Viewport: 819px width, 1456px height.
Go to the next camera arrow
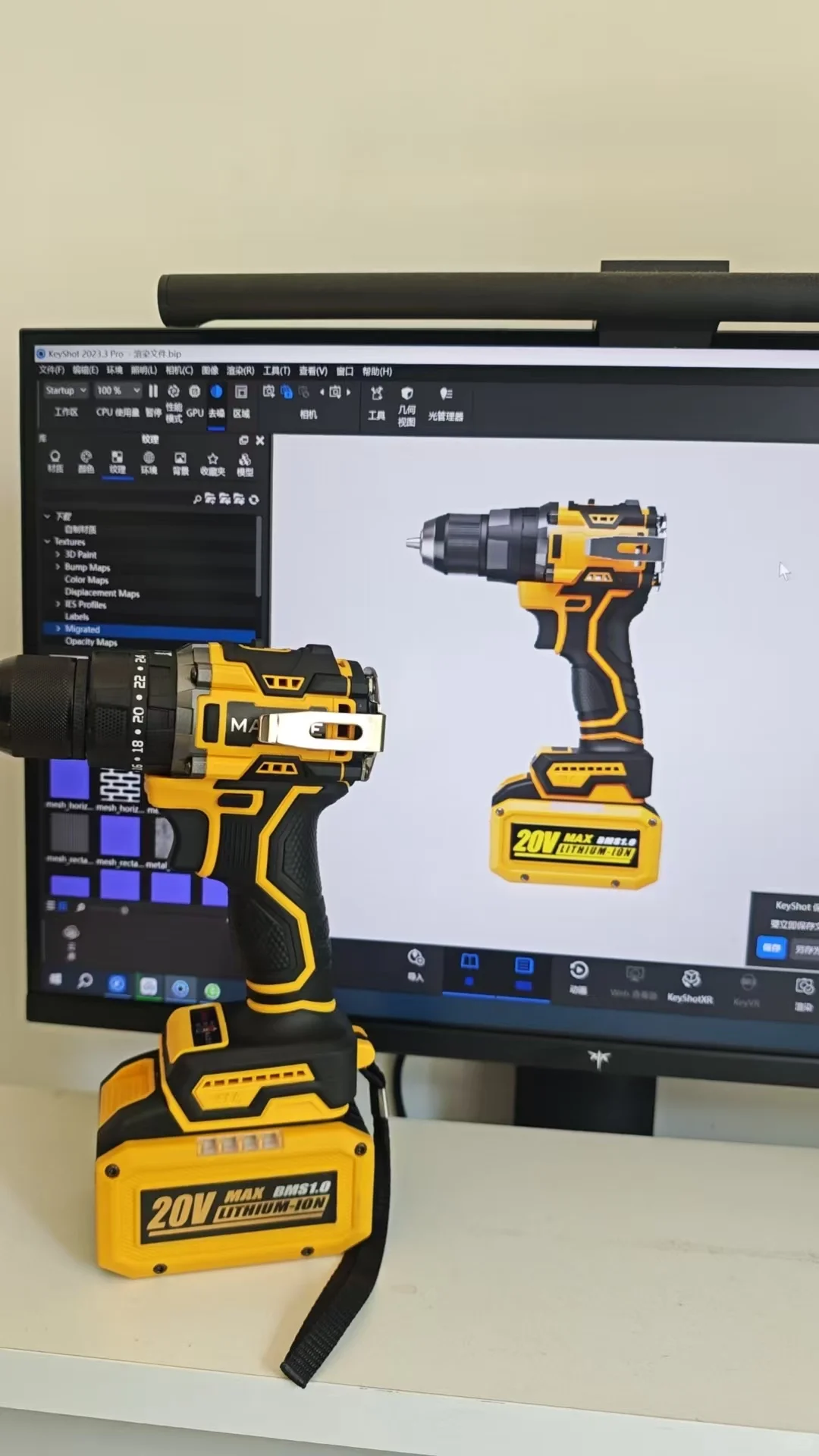pos(348,392)
